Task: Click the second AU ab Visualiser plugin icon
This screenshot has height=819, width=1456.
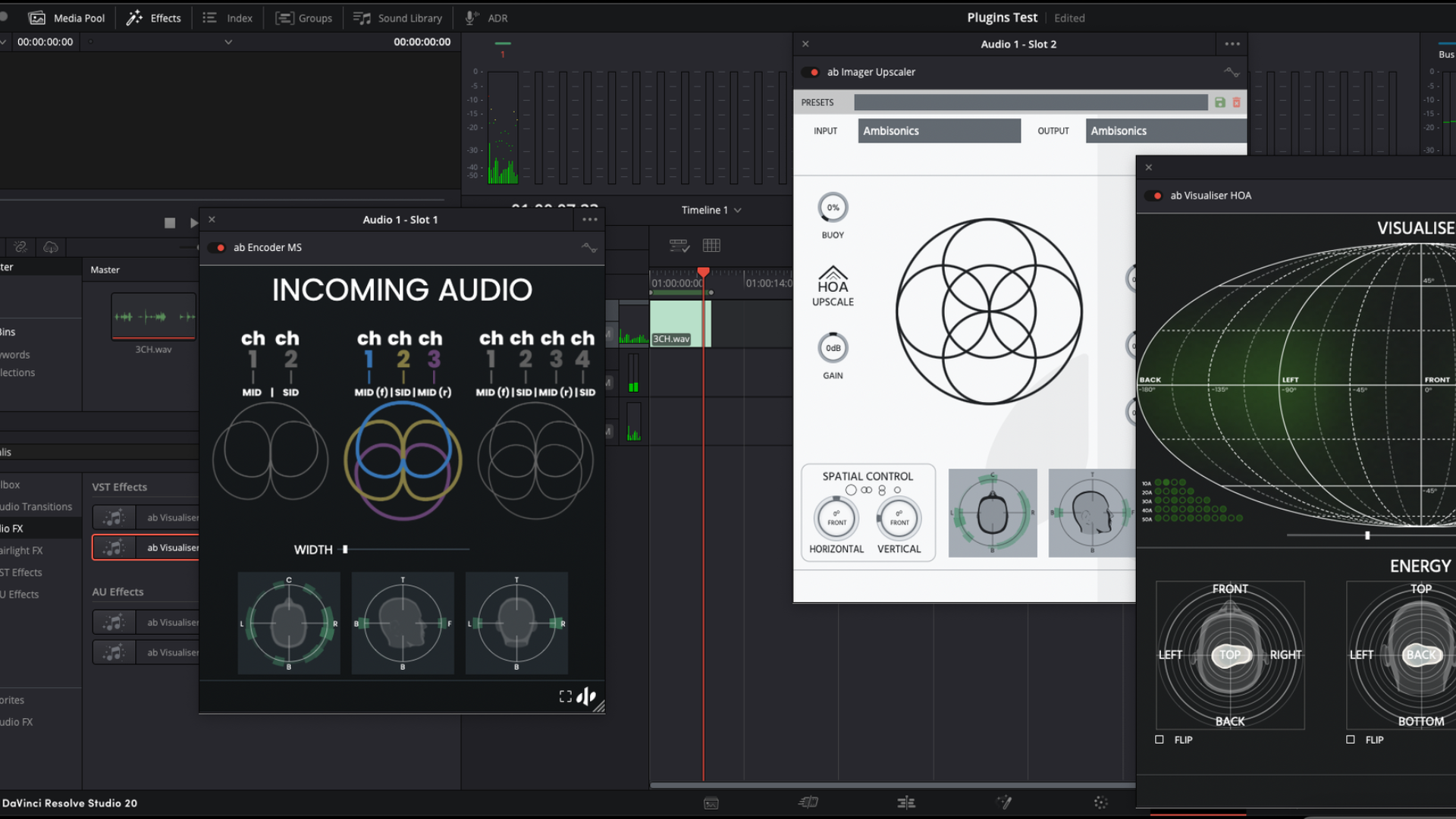Action: [114, 652]
